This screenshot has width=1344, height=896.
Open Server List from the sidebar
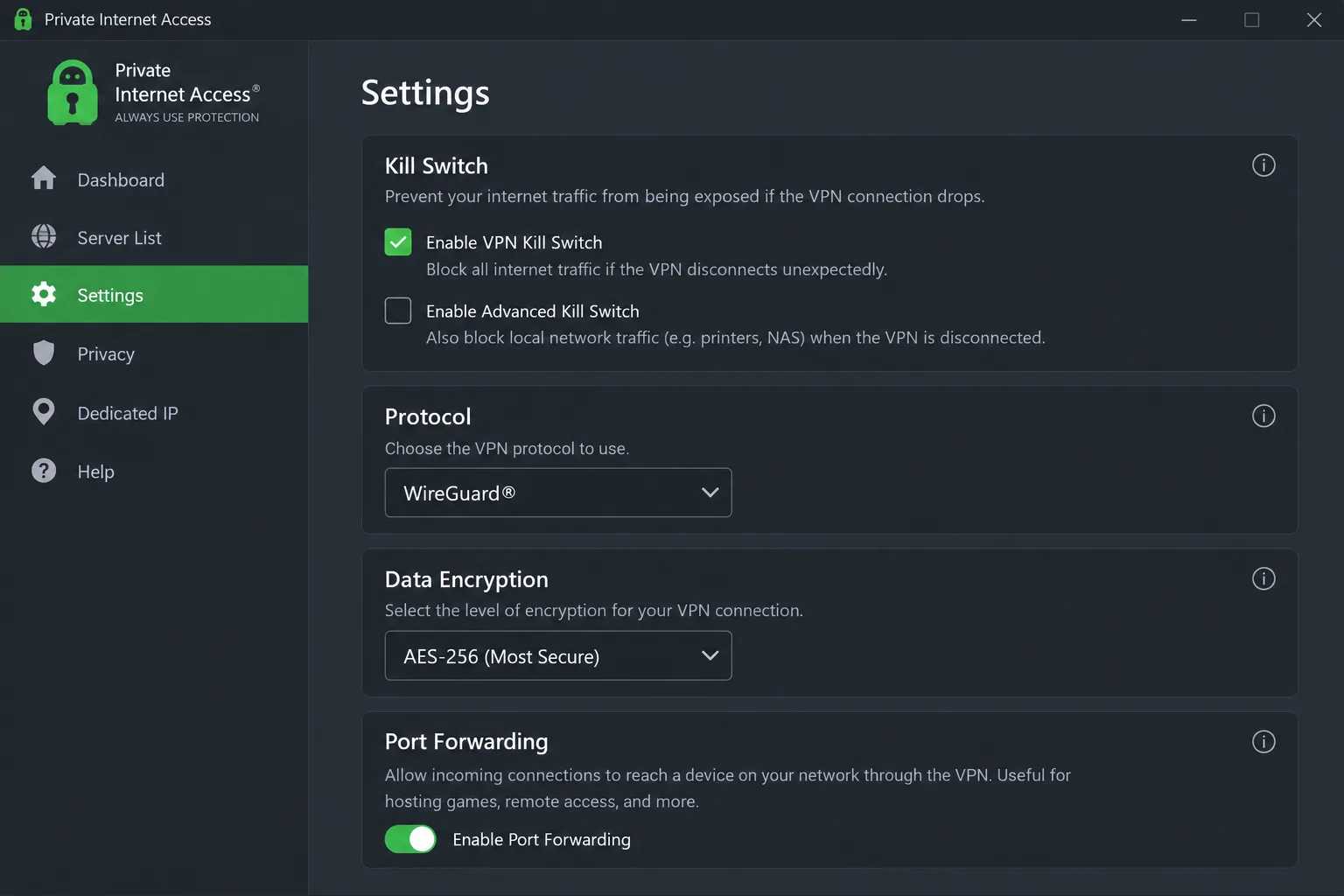click(154, 237)
